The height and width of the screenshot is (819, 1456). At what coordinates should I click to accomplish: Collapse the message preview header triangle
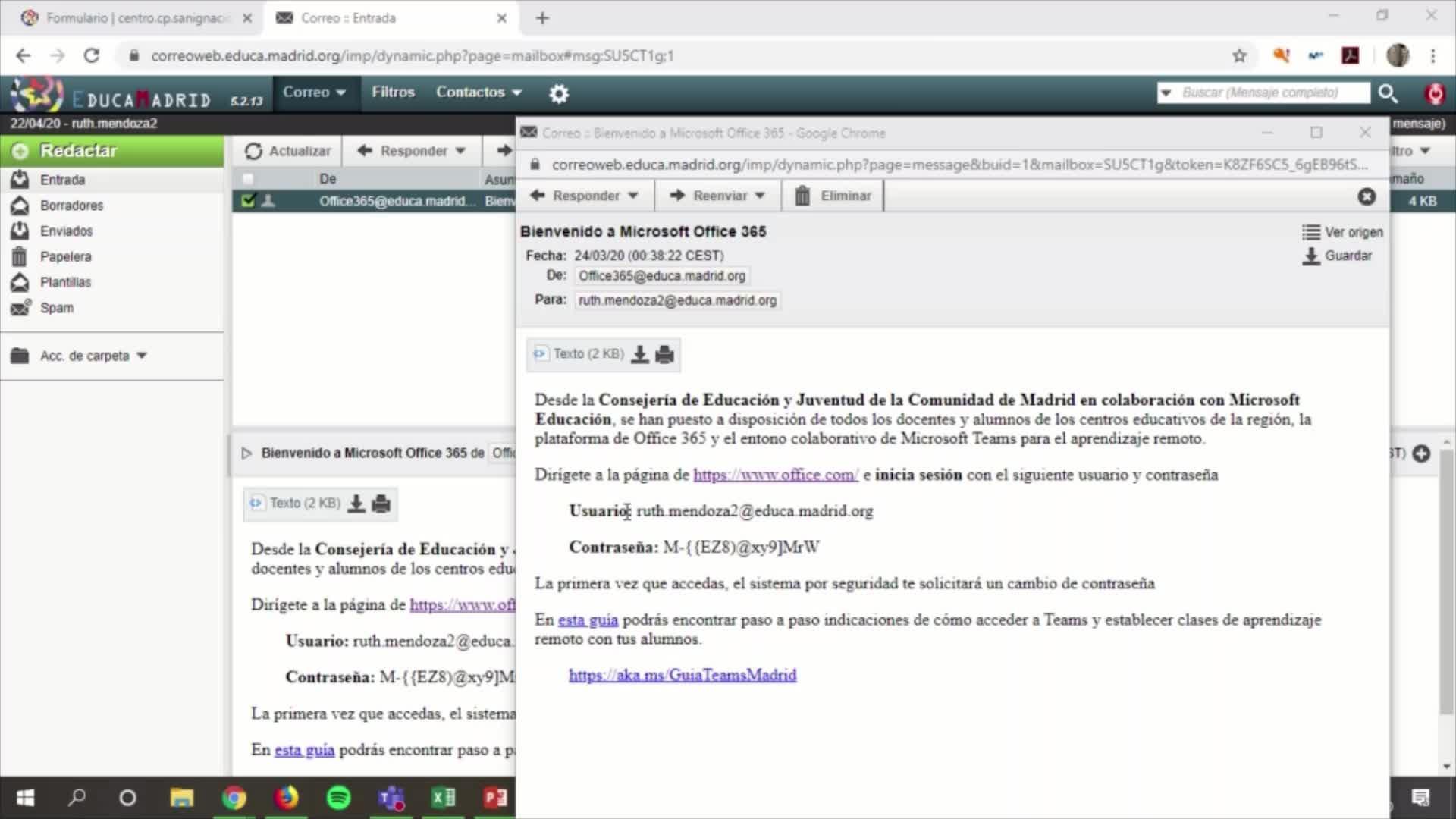point(246,453)
